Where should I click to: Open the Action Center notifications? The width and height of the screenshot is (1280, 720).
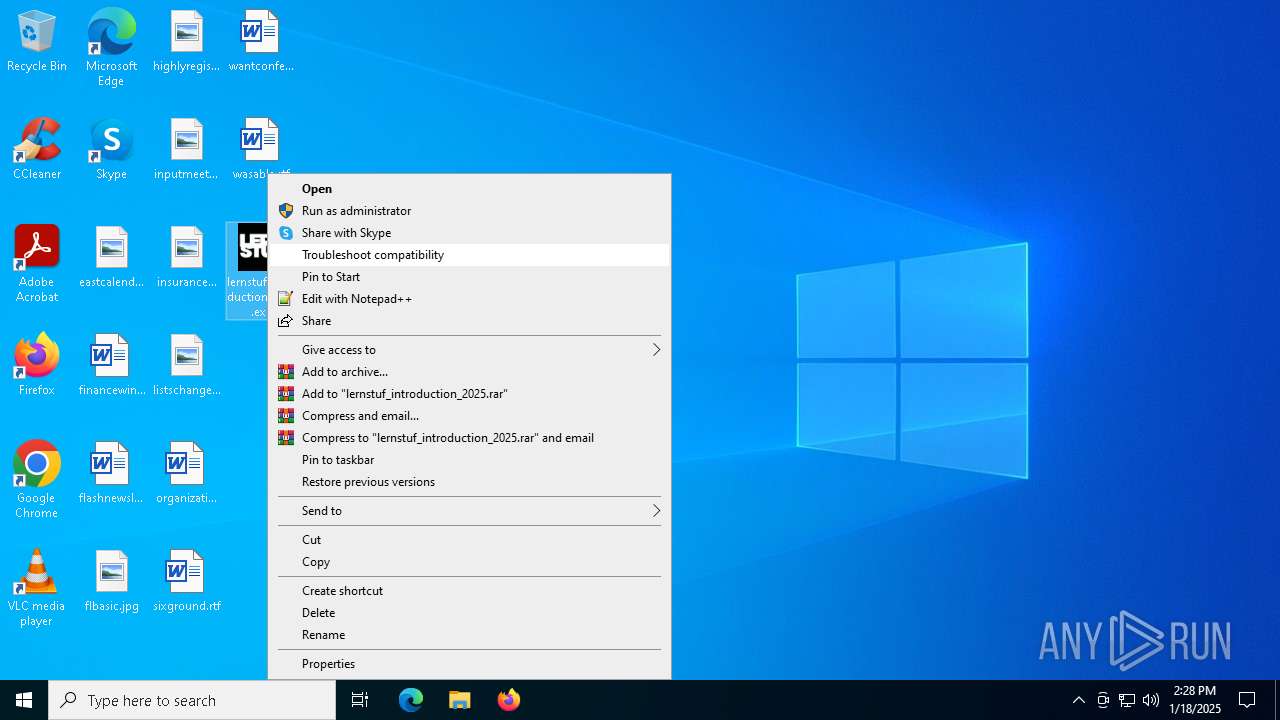[x=1247, y=700]
